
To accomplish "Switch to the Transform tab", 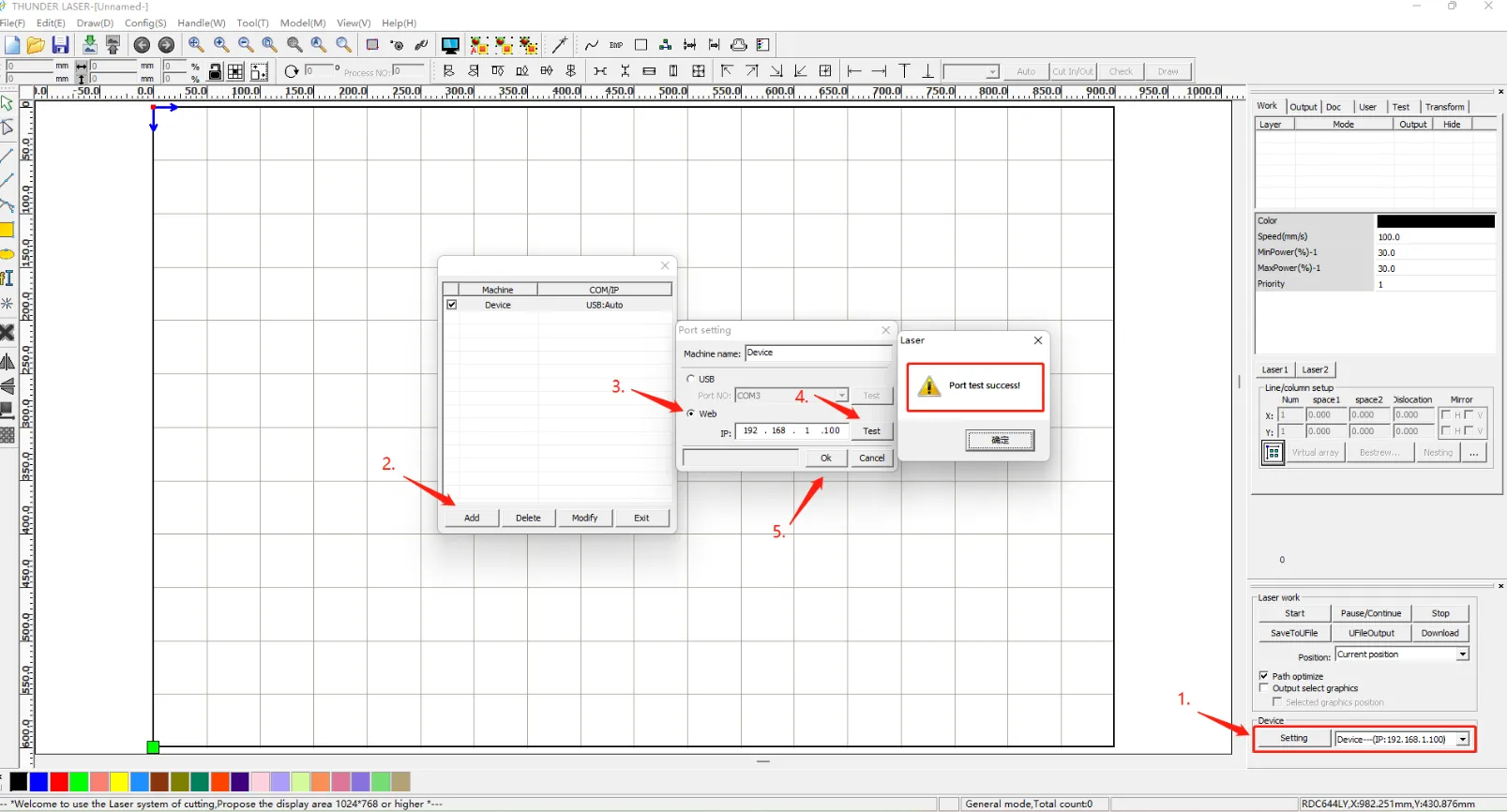I will click(x=1444, y=107).
